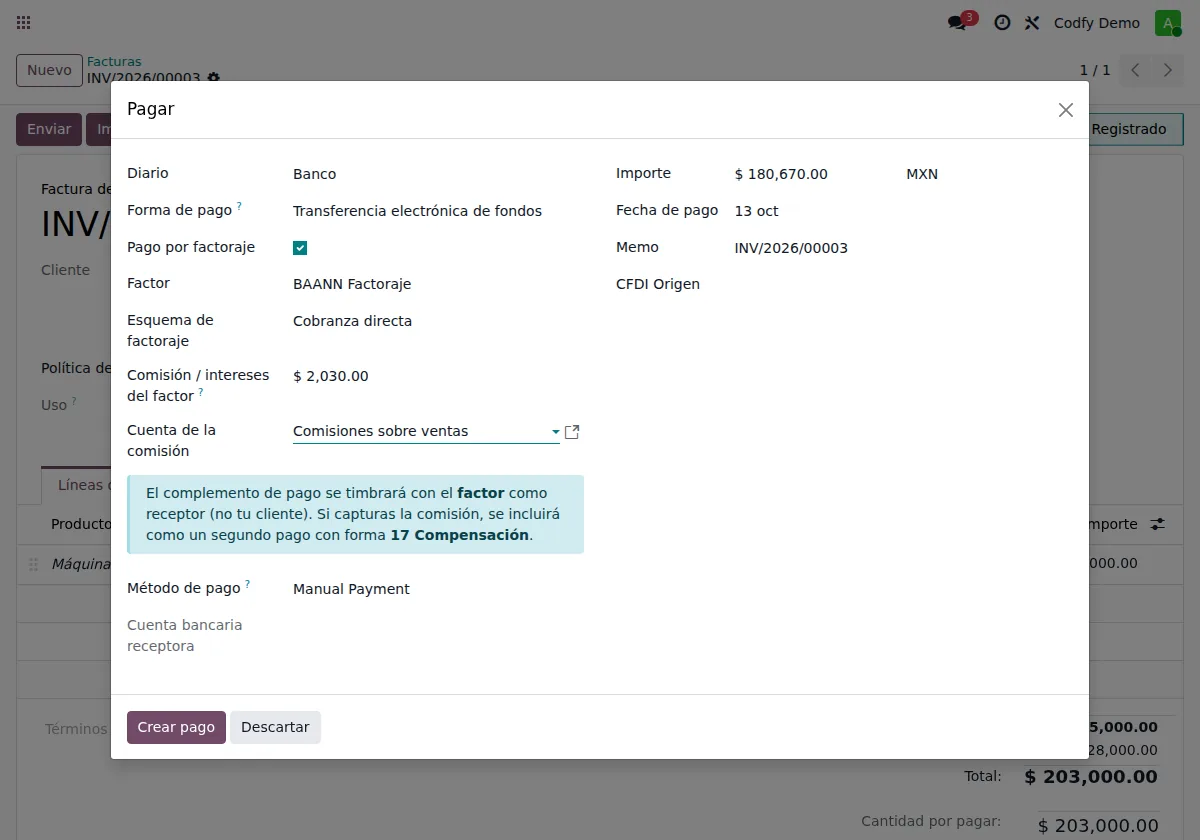
Task: Open the Diario field showing Banco
Action: tap(438, 174)
